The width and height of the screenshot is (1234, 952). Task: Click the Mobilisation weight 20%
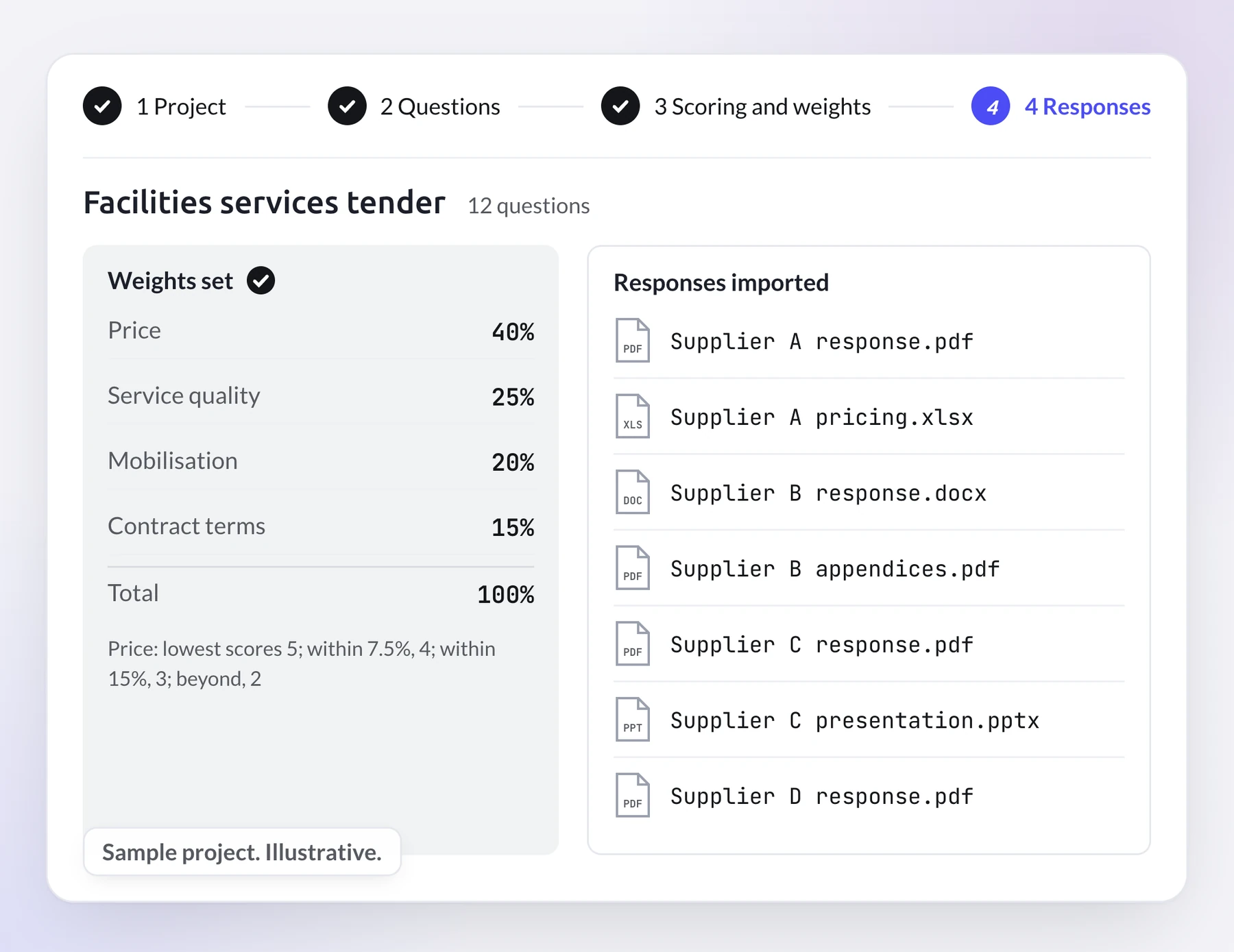(x=513, y=462)
